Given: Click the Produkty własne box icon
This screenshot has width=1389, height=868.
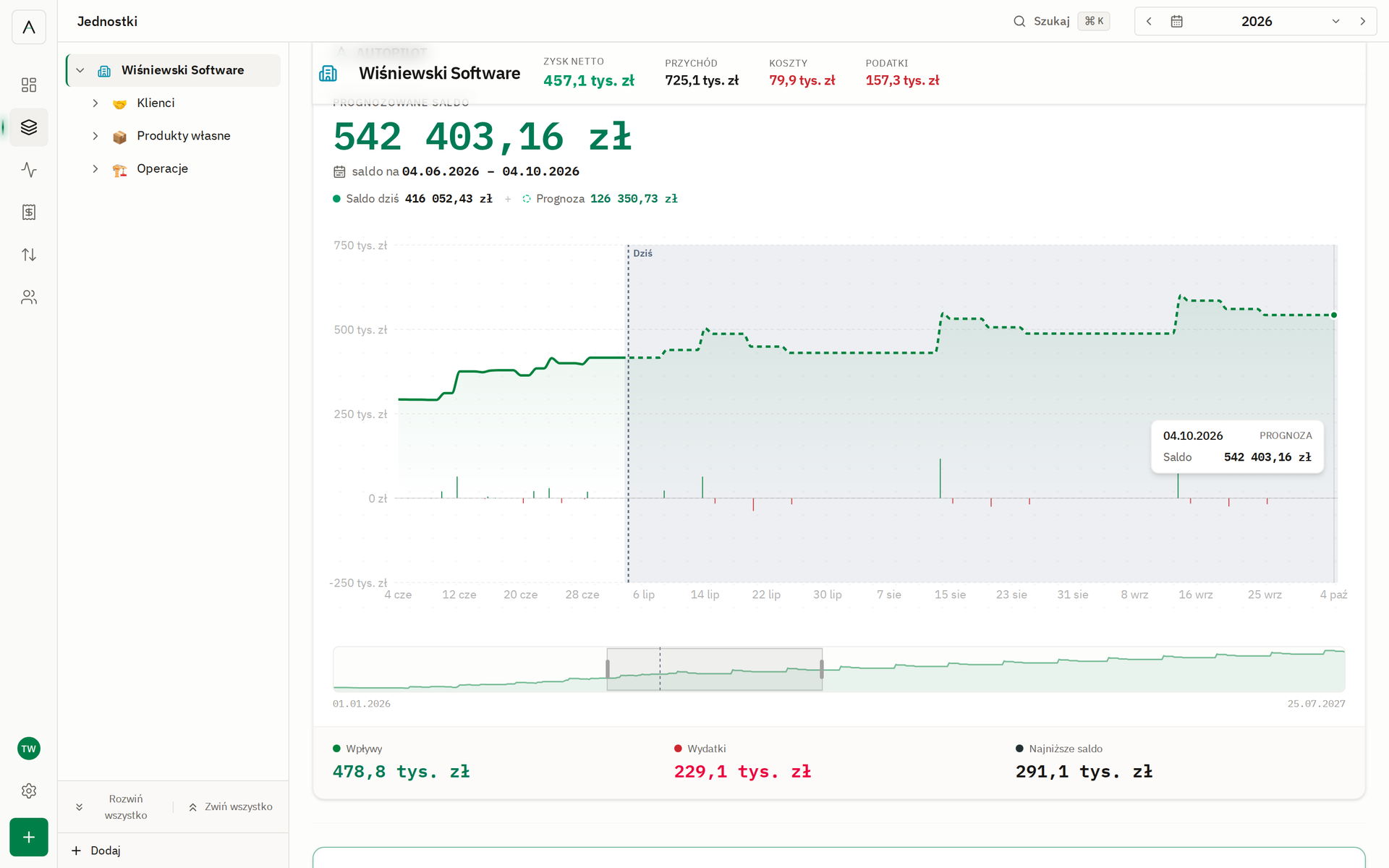Looking at the screenshot, I should (120, 137).
